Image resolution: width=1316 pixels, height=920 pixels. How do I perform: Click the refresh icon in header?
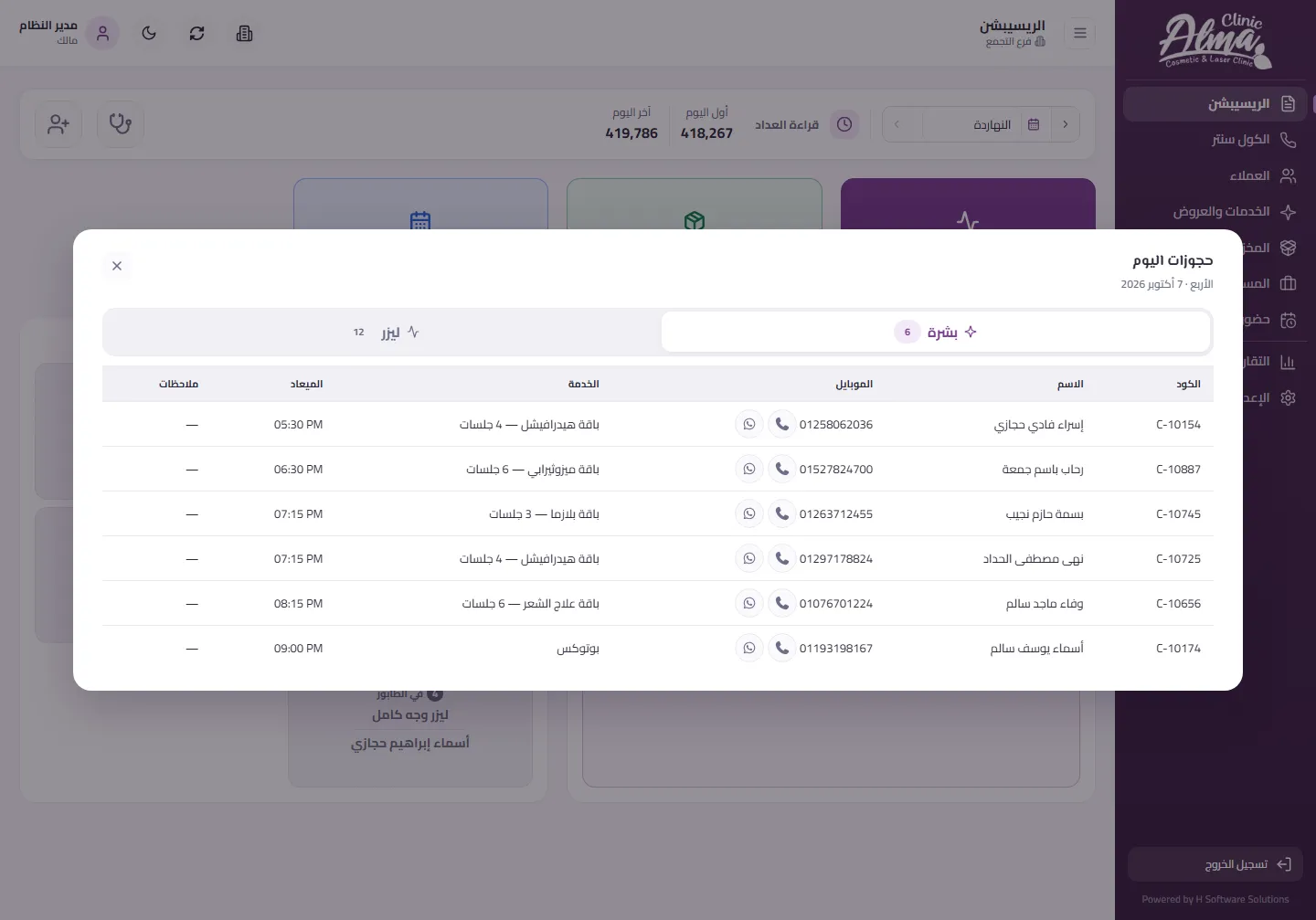[x=196, y=34]
